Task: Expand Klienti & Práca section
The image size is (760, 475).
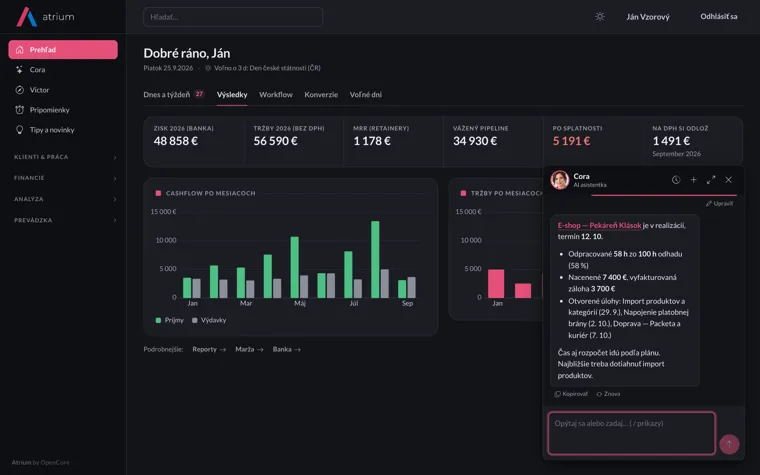Action: coord(65,157)
